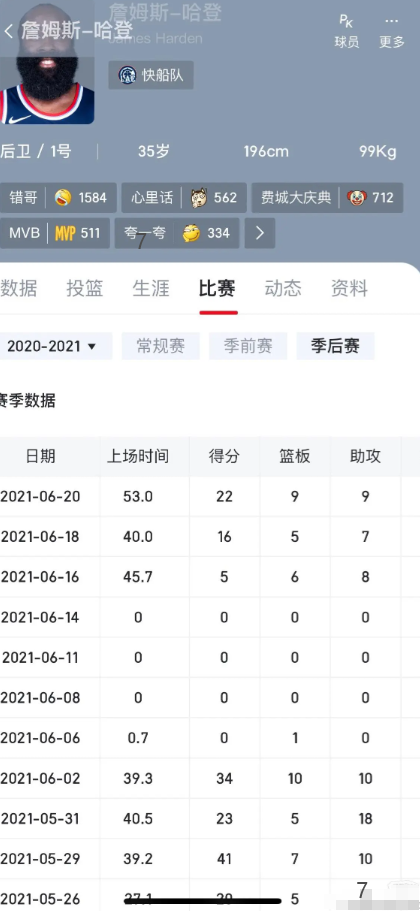Tap the 夸一夸 tag with 334
Viewport: 420px width, 911px height.
pos(177,234)
